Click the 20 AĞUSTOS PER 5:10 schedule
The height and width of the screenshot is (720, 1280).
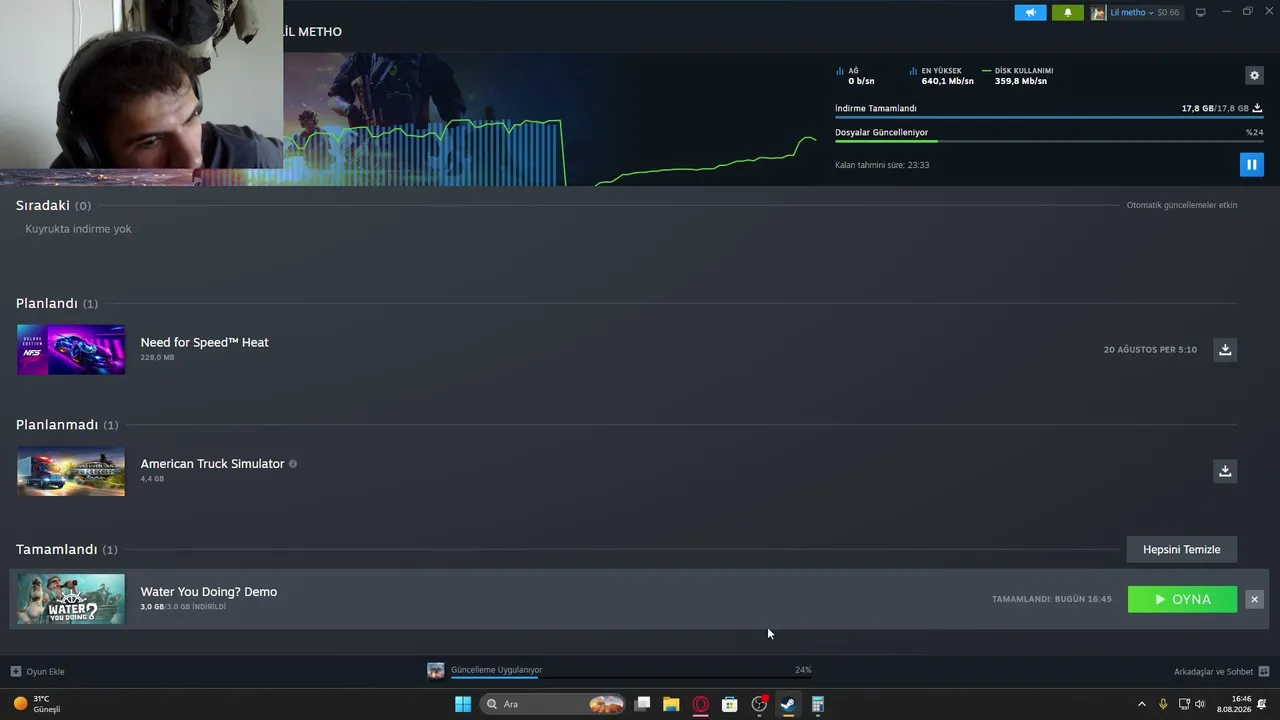click(1150, 350)
